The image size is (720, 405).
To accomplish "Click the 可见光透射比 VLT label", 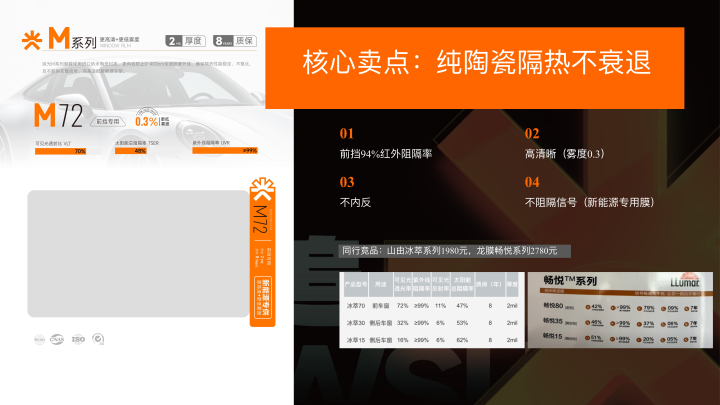I will 53,144.
